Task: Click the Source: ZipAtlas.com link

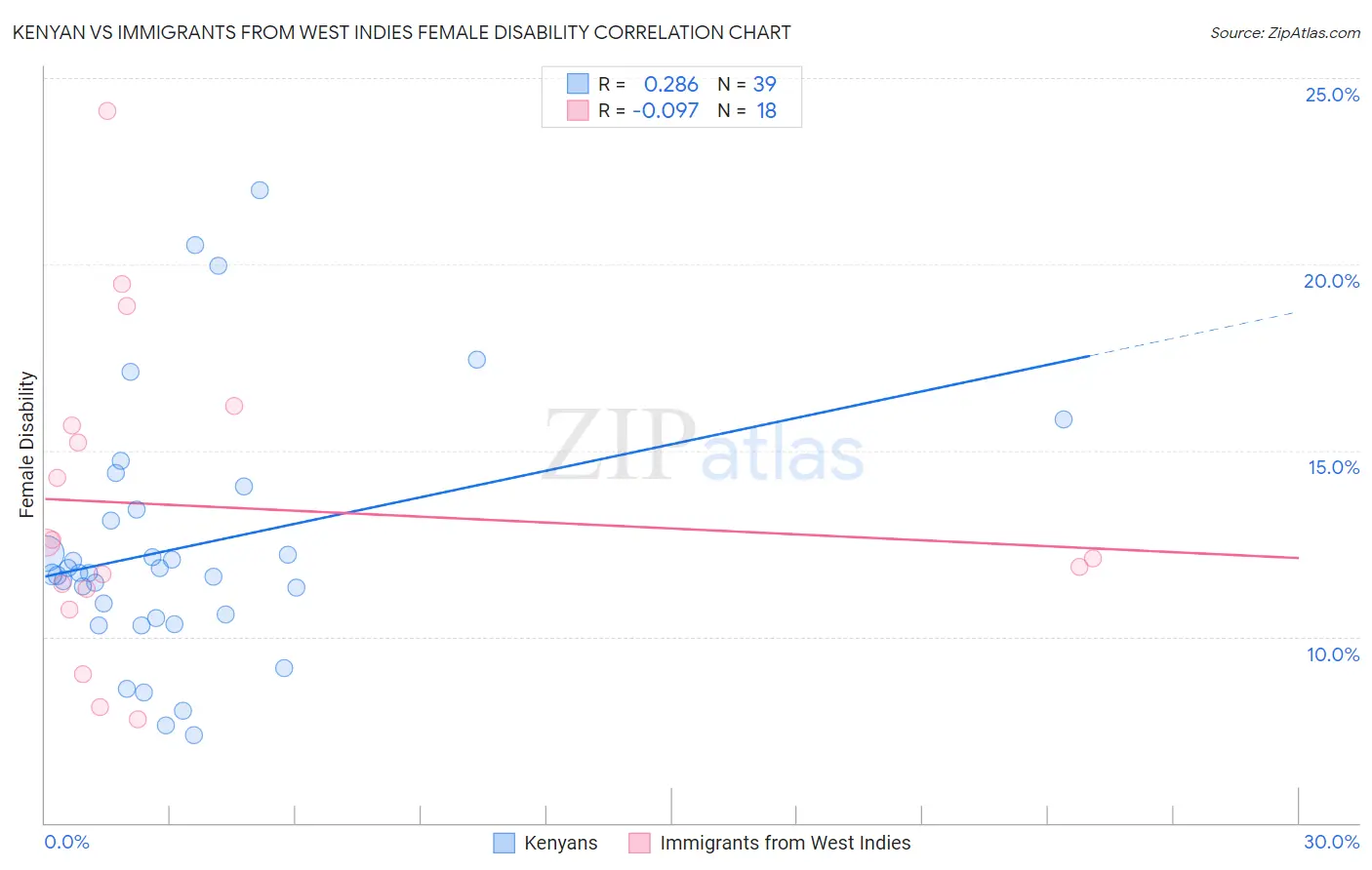Action: tap(1285, 33)
